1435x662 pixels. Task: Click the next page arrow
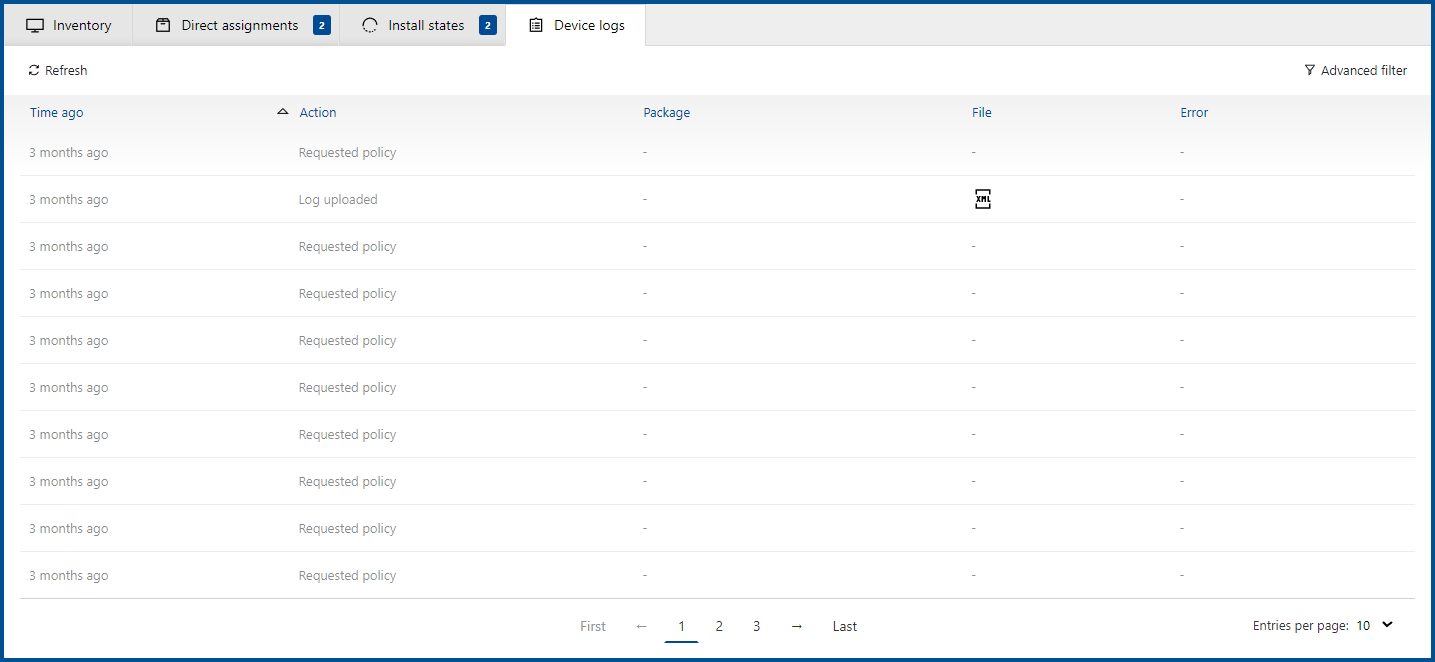point(796,626)
